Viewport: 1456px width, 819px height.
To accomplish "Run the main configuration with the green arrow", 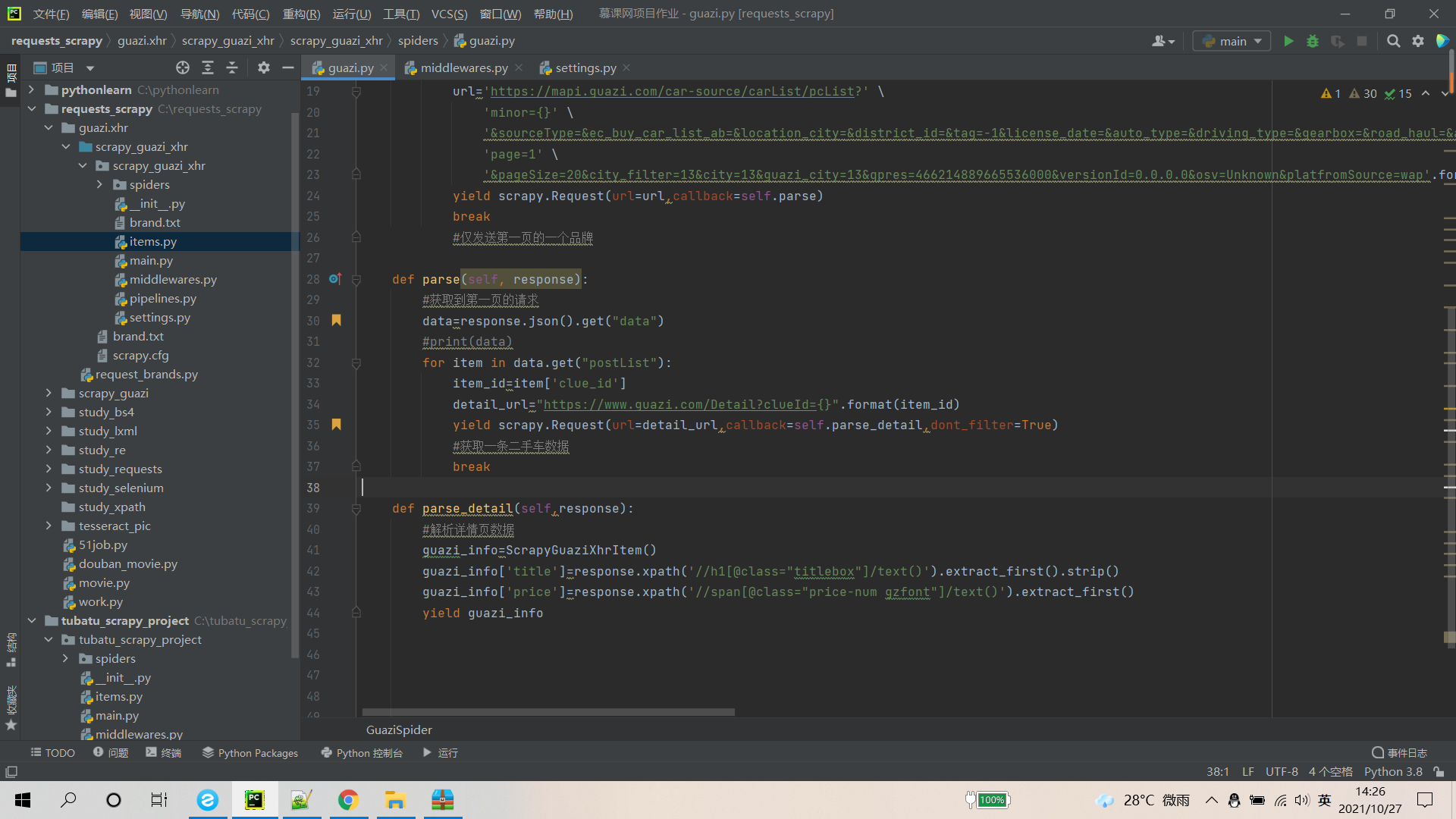I will point(1288,41).
